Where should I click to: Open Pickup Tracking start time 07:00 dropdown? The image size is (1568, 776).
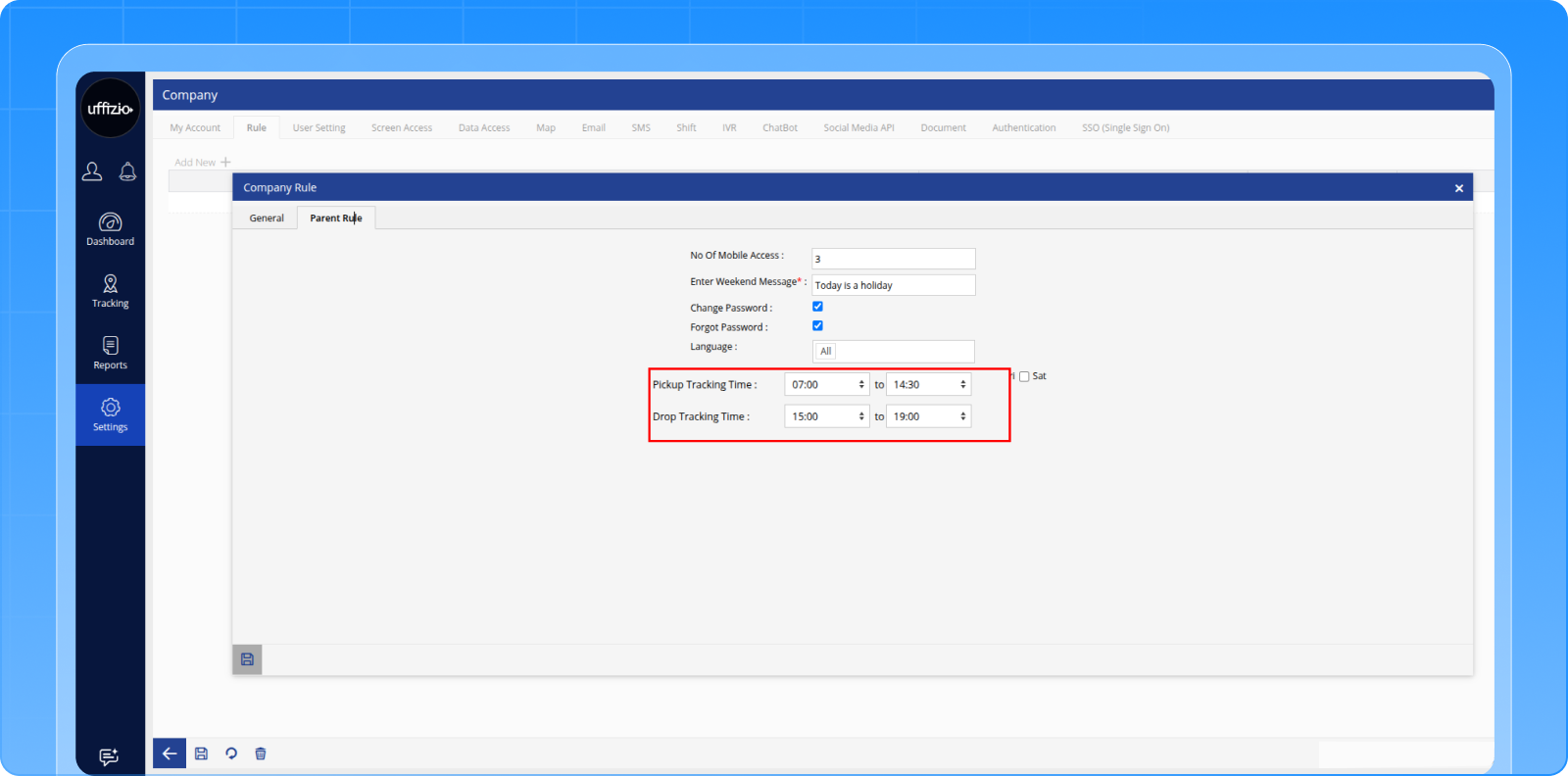point(826,385)
